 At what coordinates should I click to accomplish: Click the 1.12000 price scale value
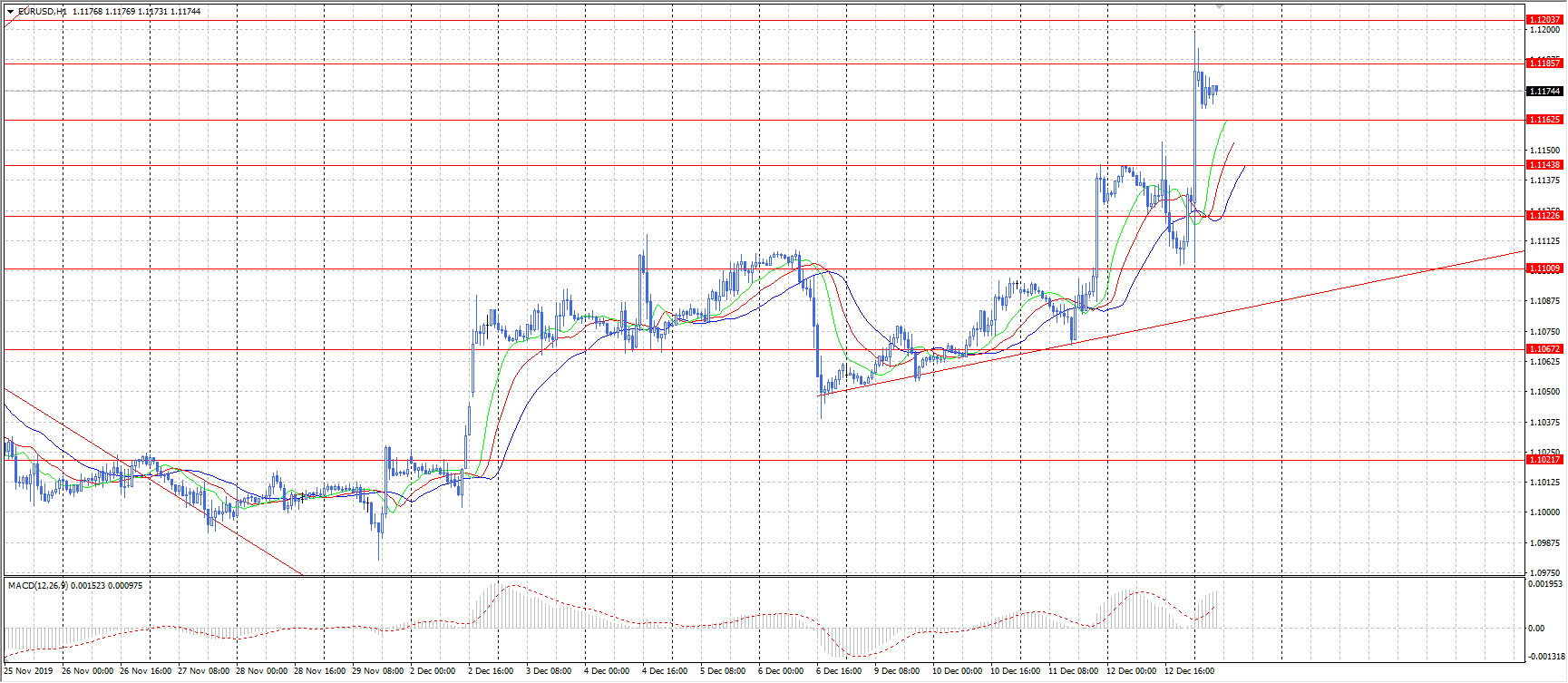(x=1545, y=30)
